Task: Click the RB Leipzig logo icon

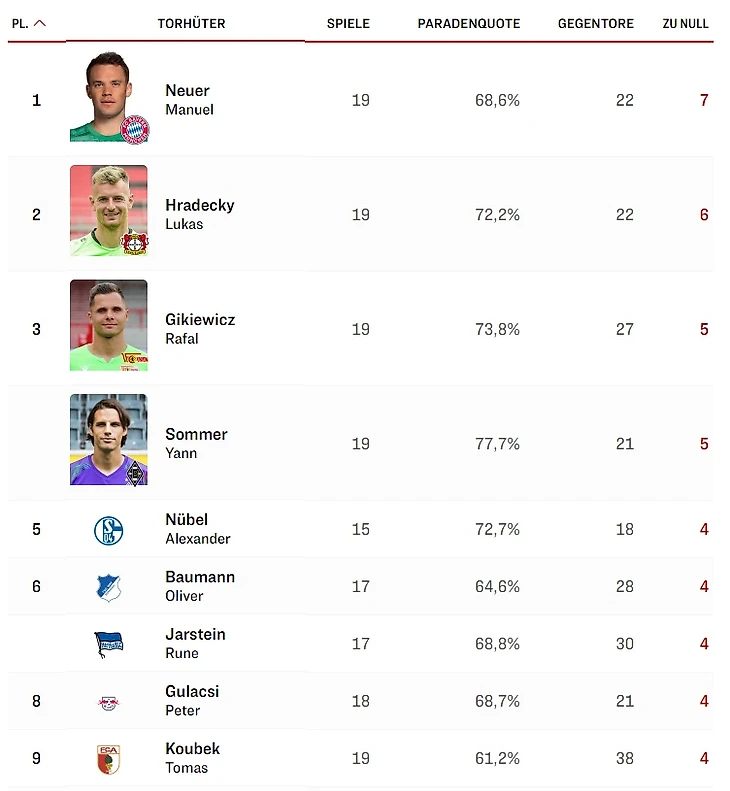Action: pos(108,702)
